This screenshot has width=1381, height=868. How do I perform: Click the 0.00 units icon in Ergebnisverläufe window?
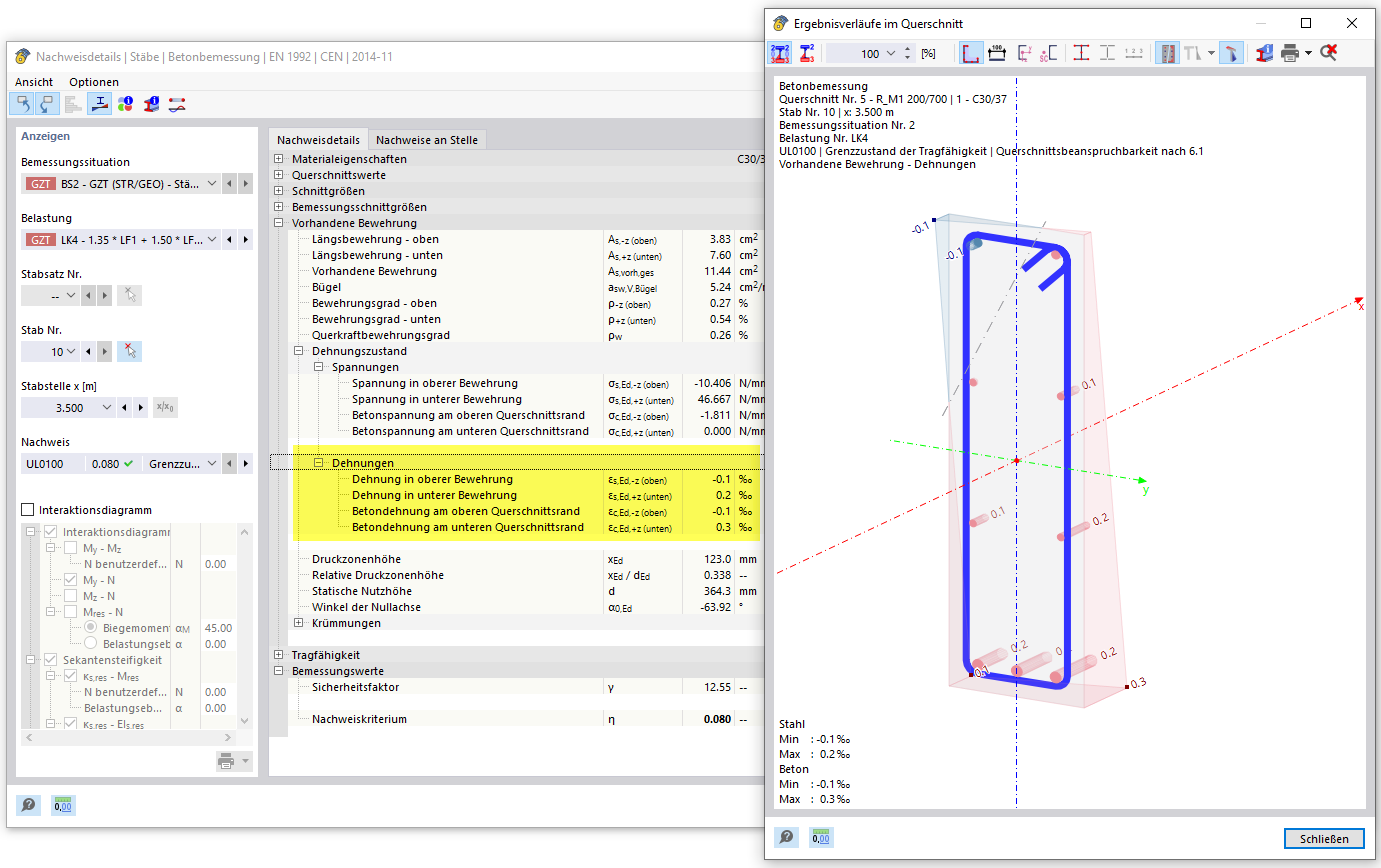821,837
